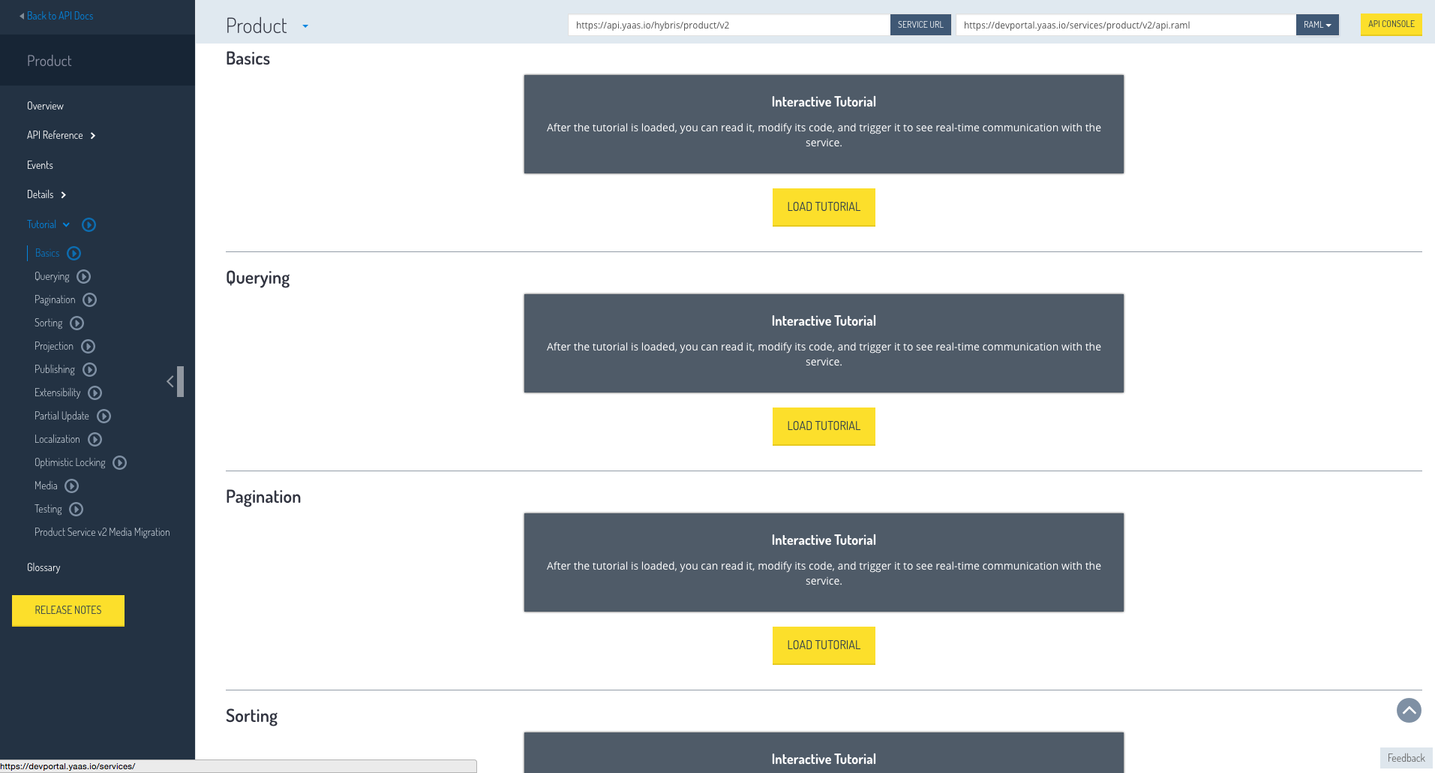The image size is (1435, 773).
Task: Click the play icon beside Extensibility
Action: (x=95, y=393)
